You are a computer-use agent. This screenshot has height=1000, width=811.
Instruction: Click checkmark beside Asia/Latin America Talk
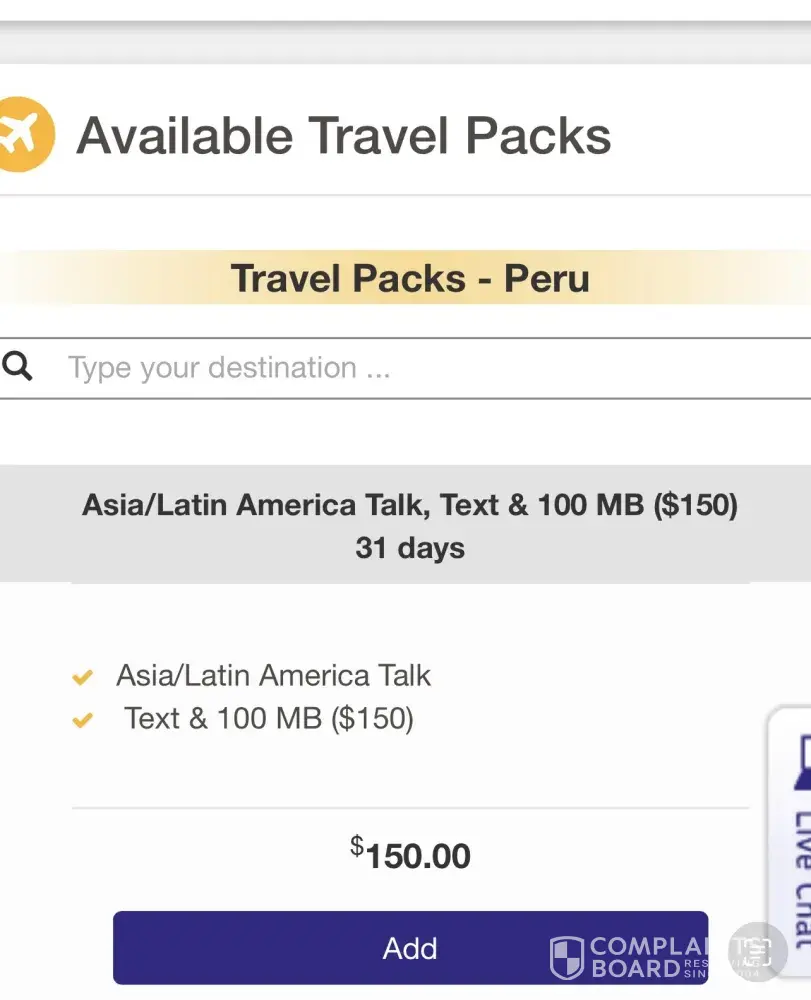coord(83,678)
